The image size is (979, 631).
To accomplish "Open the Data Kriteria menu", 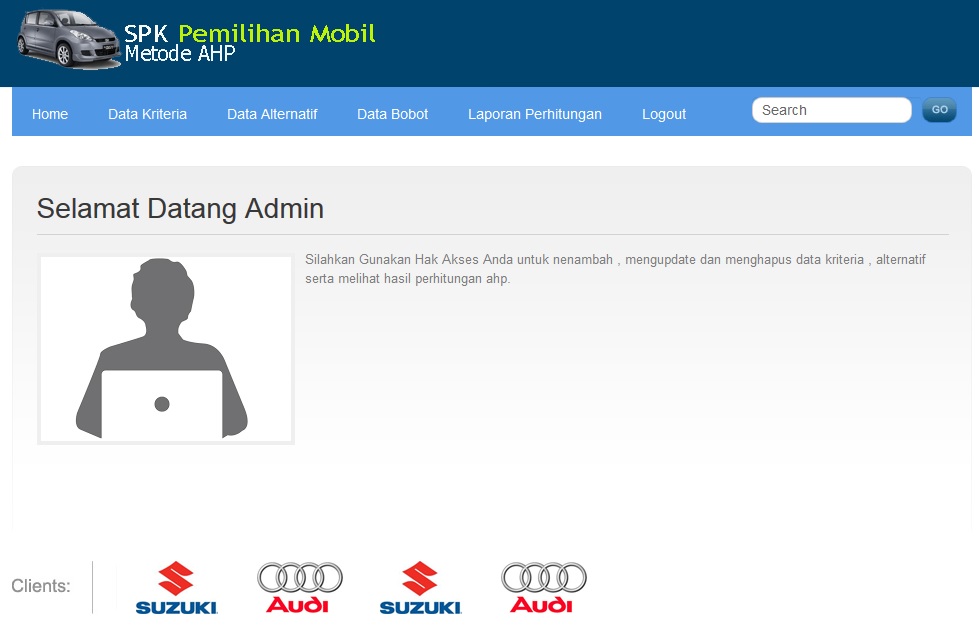I will 148,114.
